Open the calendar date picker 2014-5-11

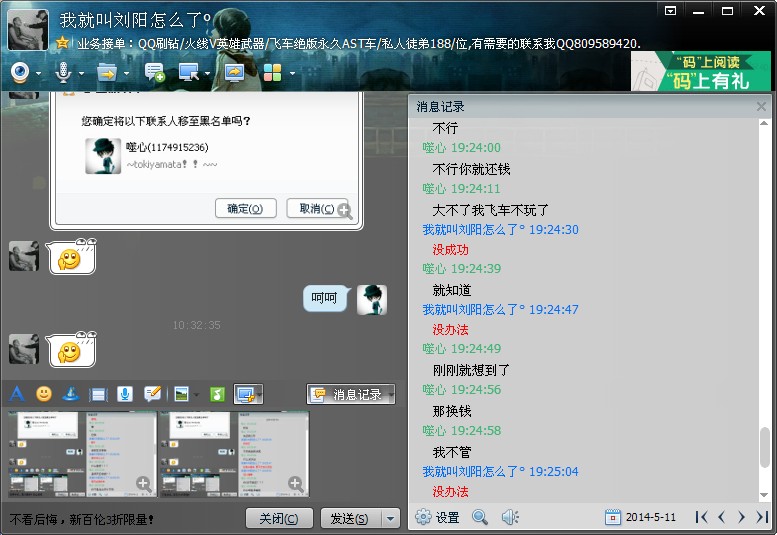640,517
